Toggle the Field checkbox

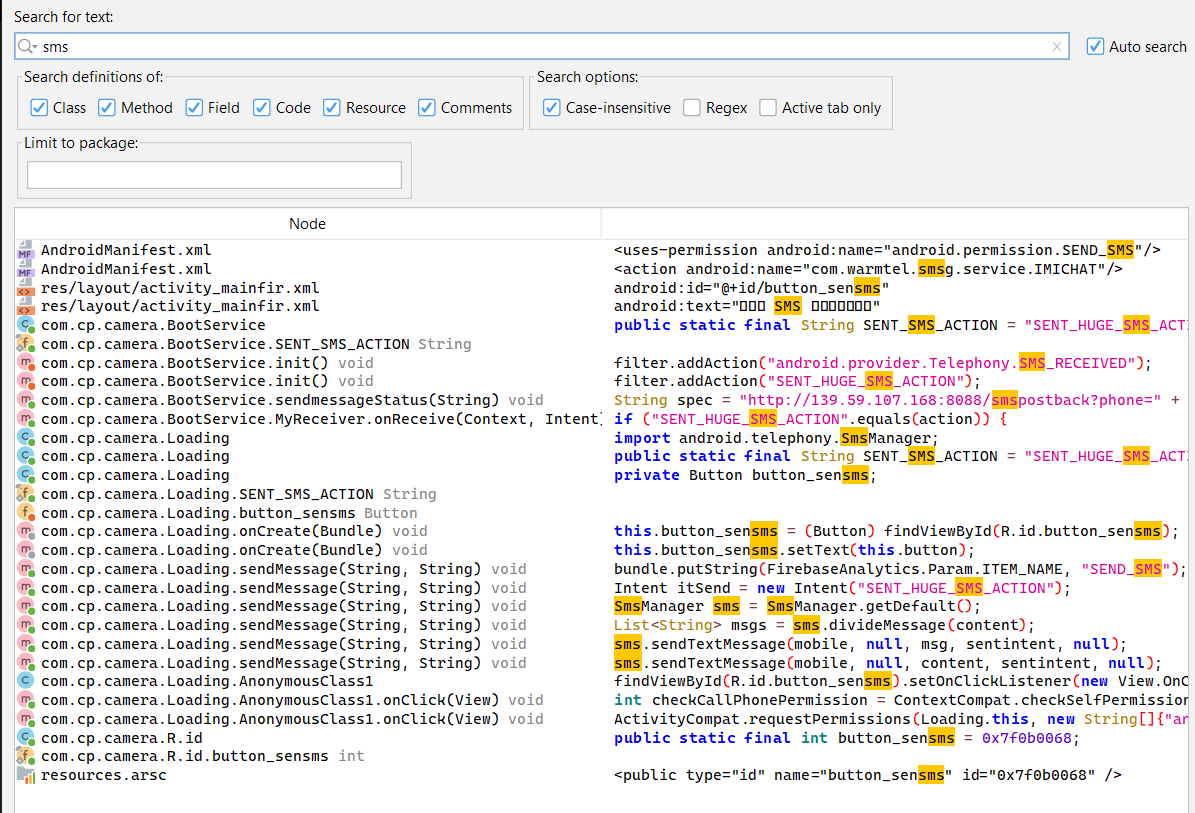click(194, 107)
